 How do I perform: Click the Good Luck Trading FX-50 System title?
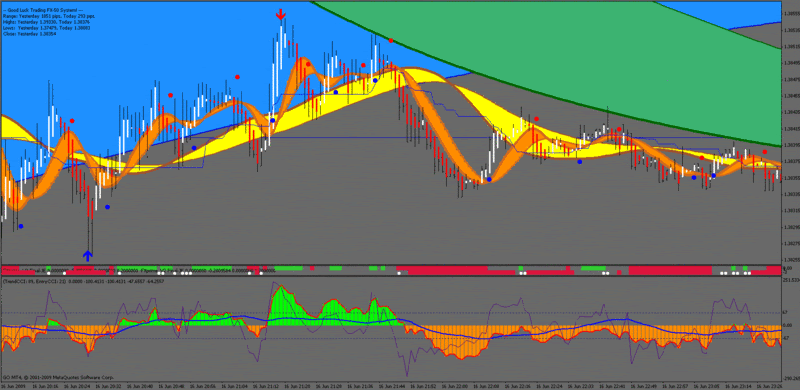pyautogui.click(x=43, y=10)
